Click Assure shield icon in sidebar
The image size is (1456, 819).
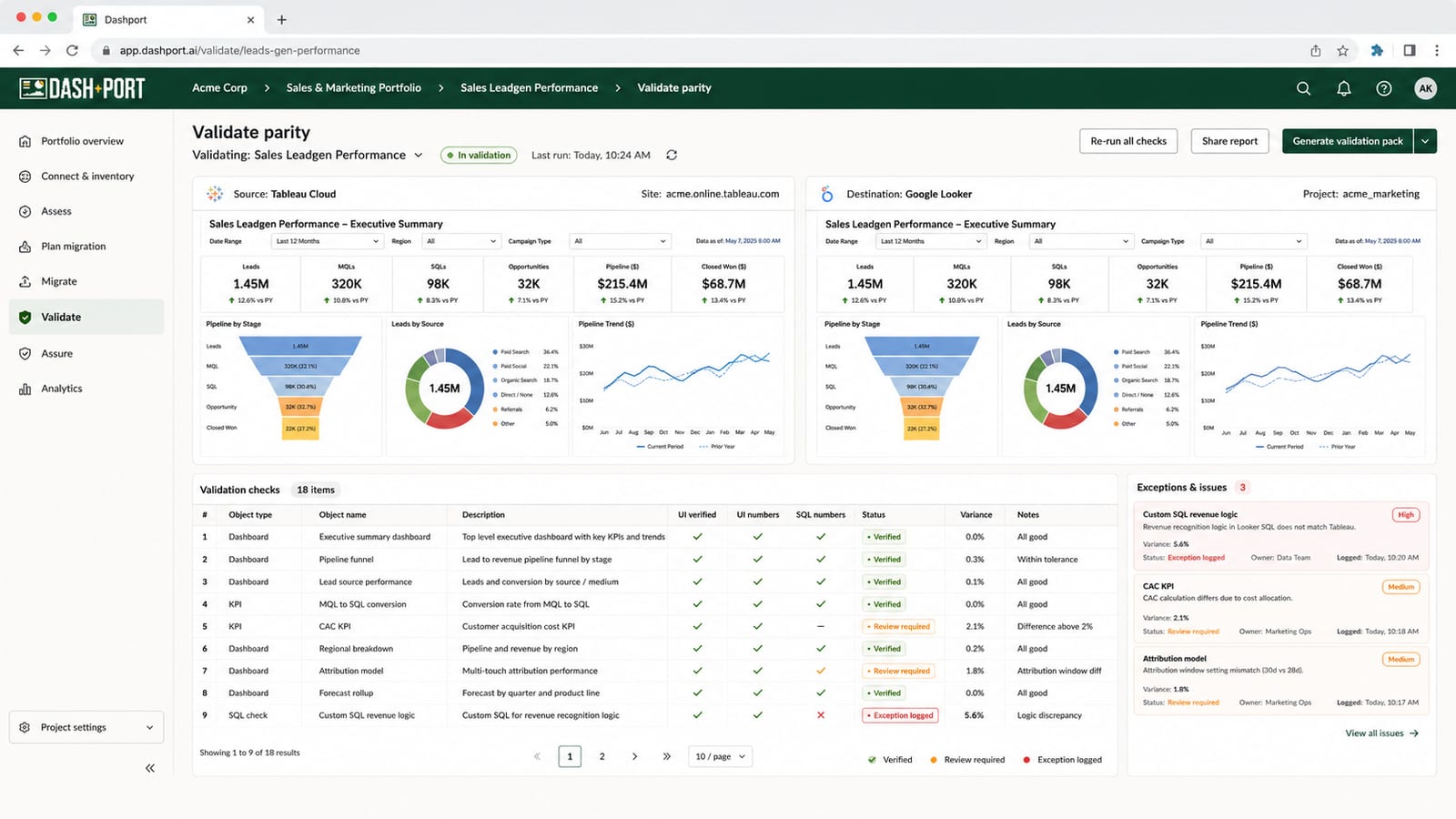point(25,353)
